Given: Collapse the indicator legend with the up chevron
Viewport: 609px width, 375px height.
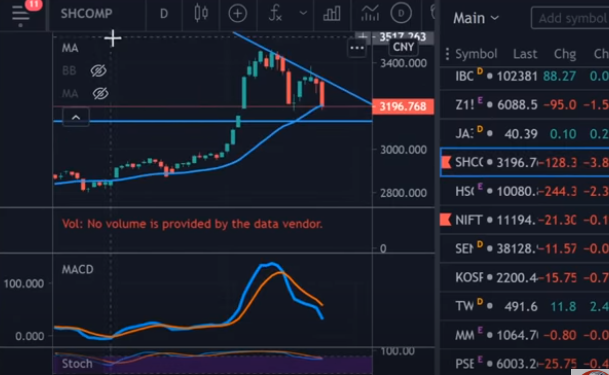Looking at the screenshot, I should (76, 117).
